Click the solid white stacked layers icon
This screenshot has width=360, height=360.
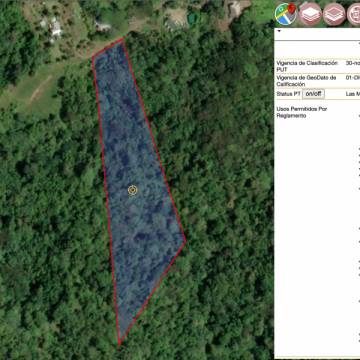310,14
